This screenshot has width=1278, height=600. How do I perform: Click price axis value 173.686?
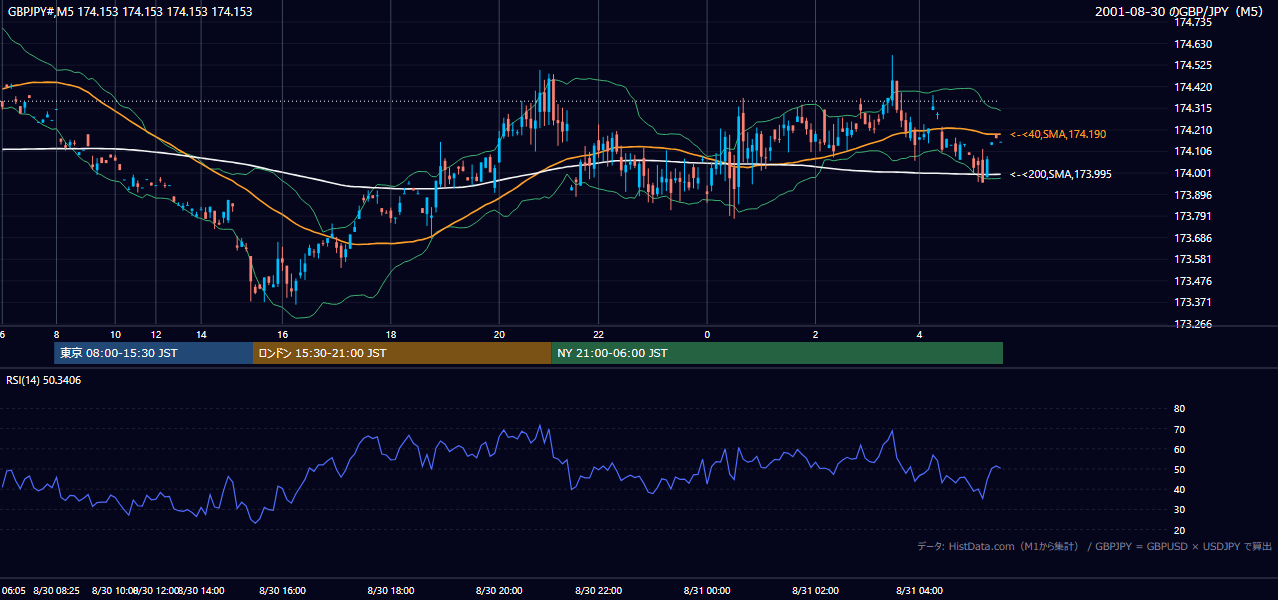click(1193, 238)
